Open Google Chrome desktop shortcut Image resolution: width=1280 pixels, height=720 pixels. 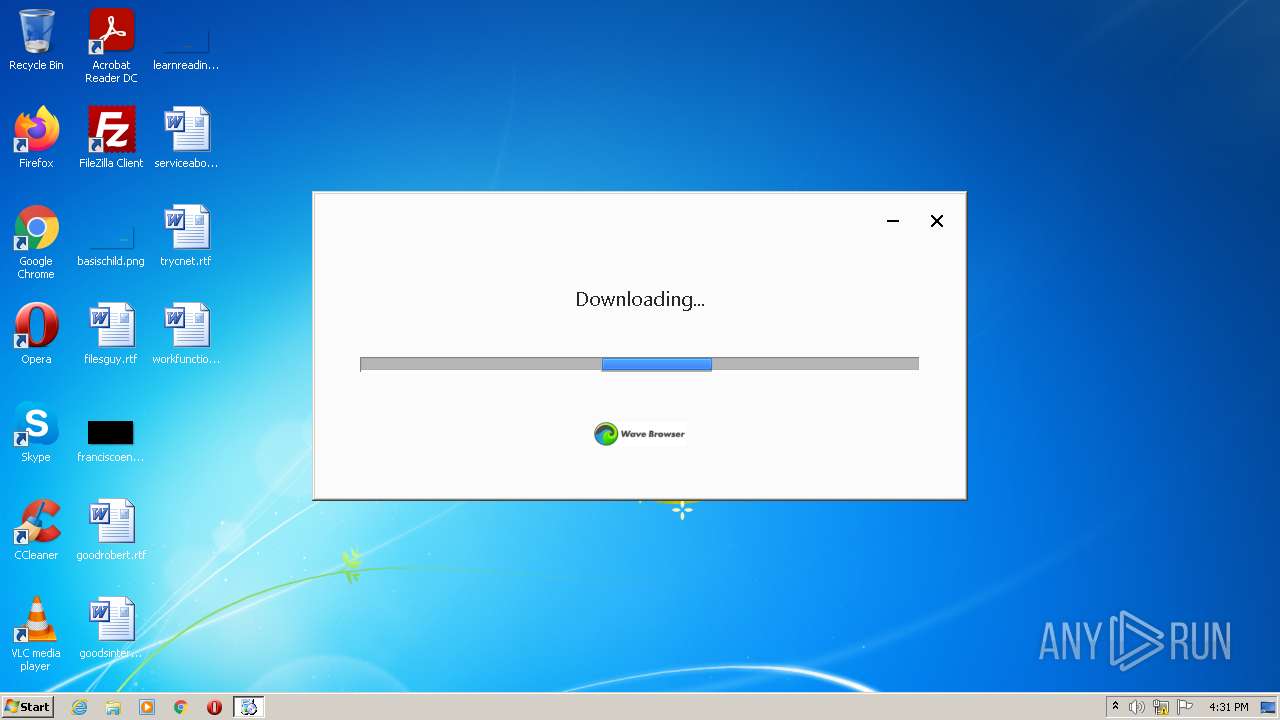pyautogui.click(x=36, y=243)
